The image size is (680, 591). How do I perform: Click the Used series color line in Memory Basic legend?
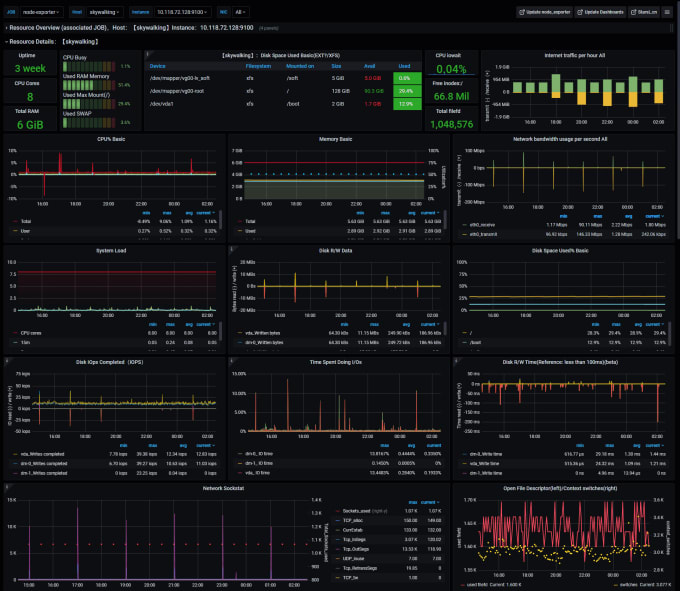coord(240,231)
